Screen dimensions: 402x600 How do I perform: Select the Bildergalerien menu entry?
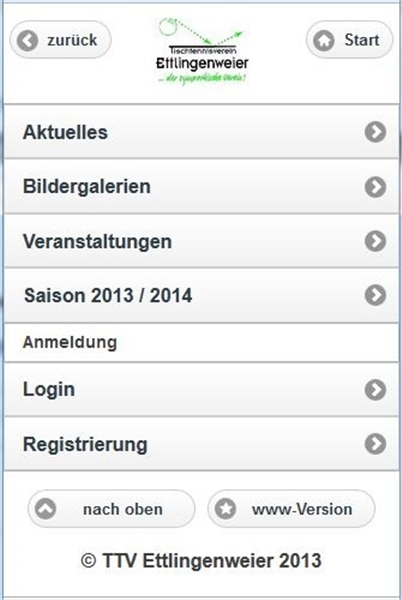click(201, 186)
